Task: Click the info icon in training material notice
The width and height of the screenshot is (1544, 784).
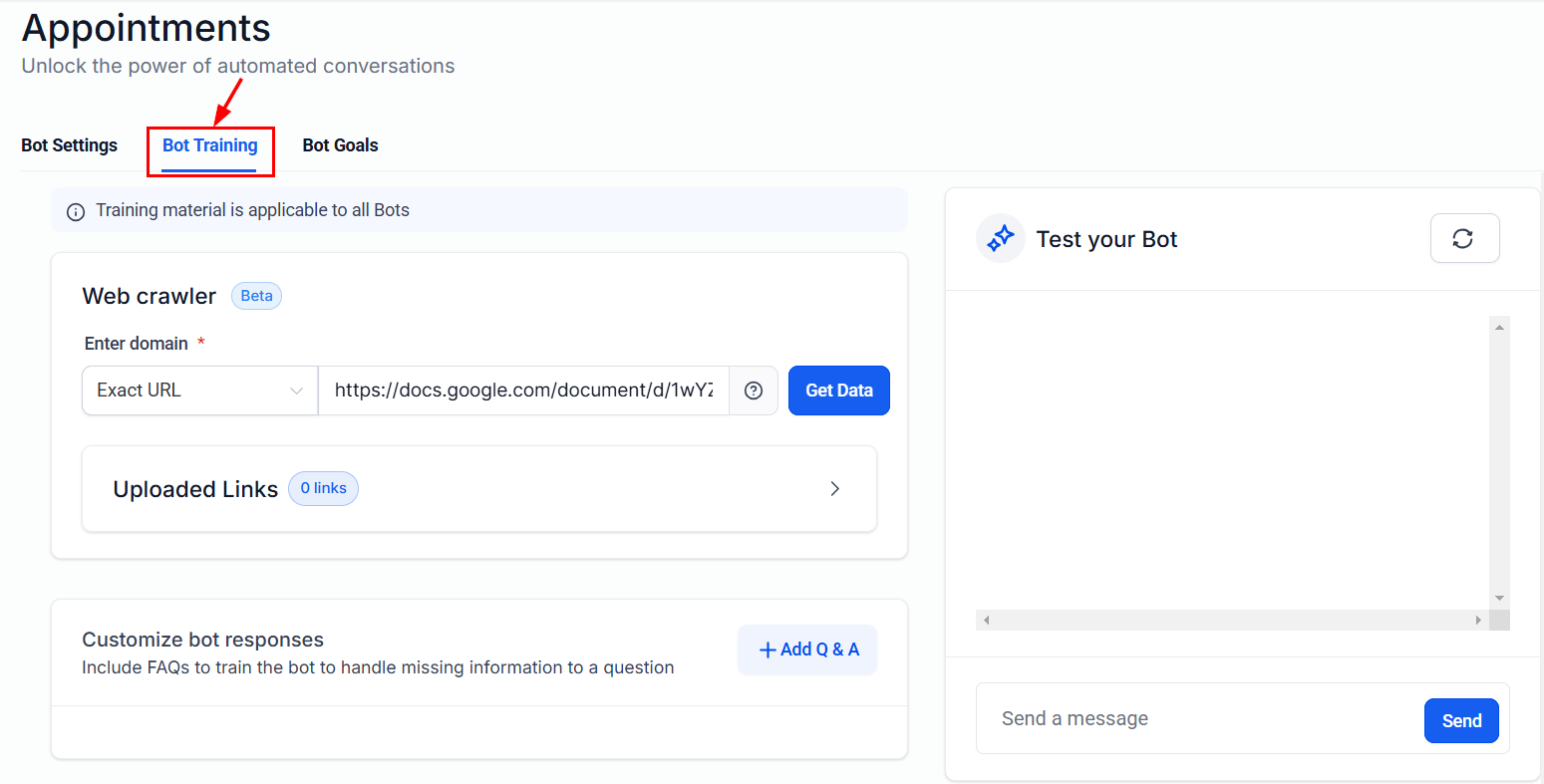Action: (76, 211)
